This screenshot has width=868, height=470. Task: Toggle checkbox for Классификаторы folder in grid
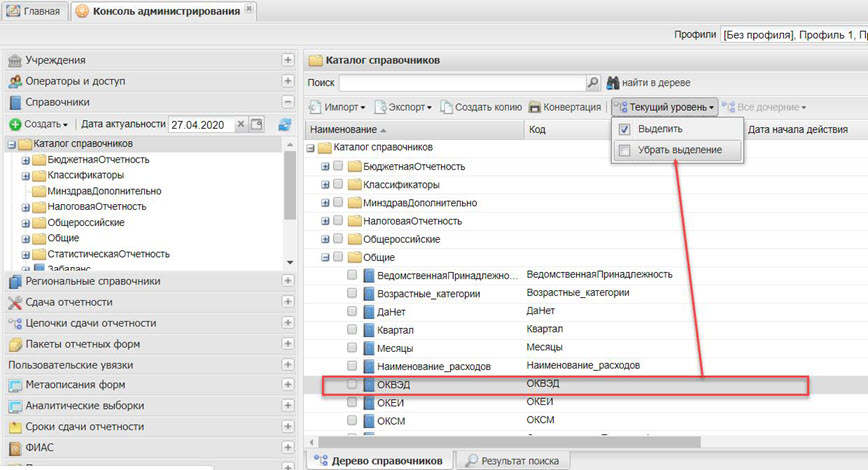click(338, 185)
